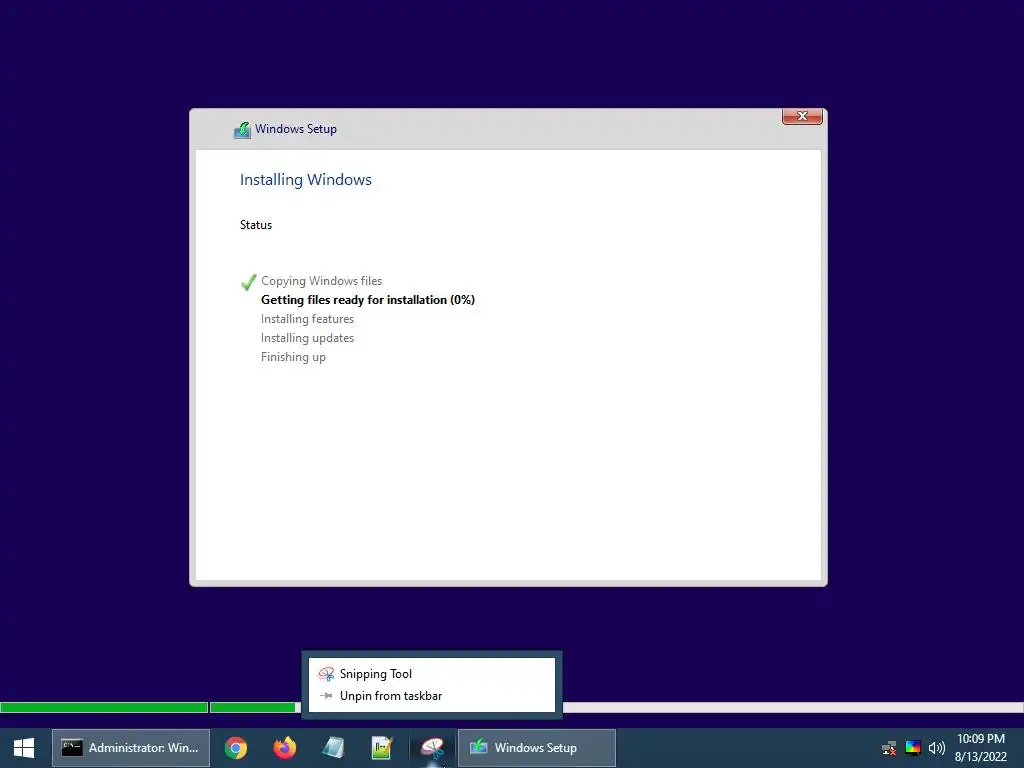Switch to Windows Setup taskbar button
The height and width of the screenshot is (768, 1024).
click(536, 748)
